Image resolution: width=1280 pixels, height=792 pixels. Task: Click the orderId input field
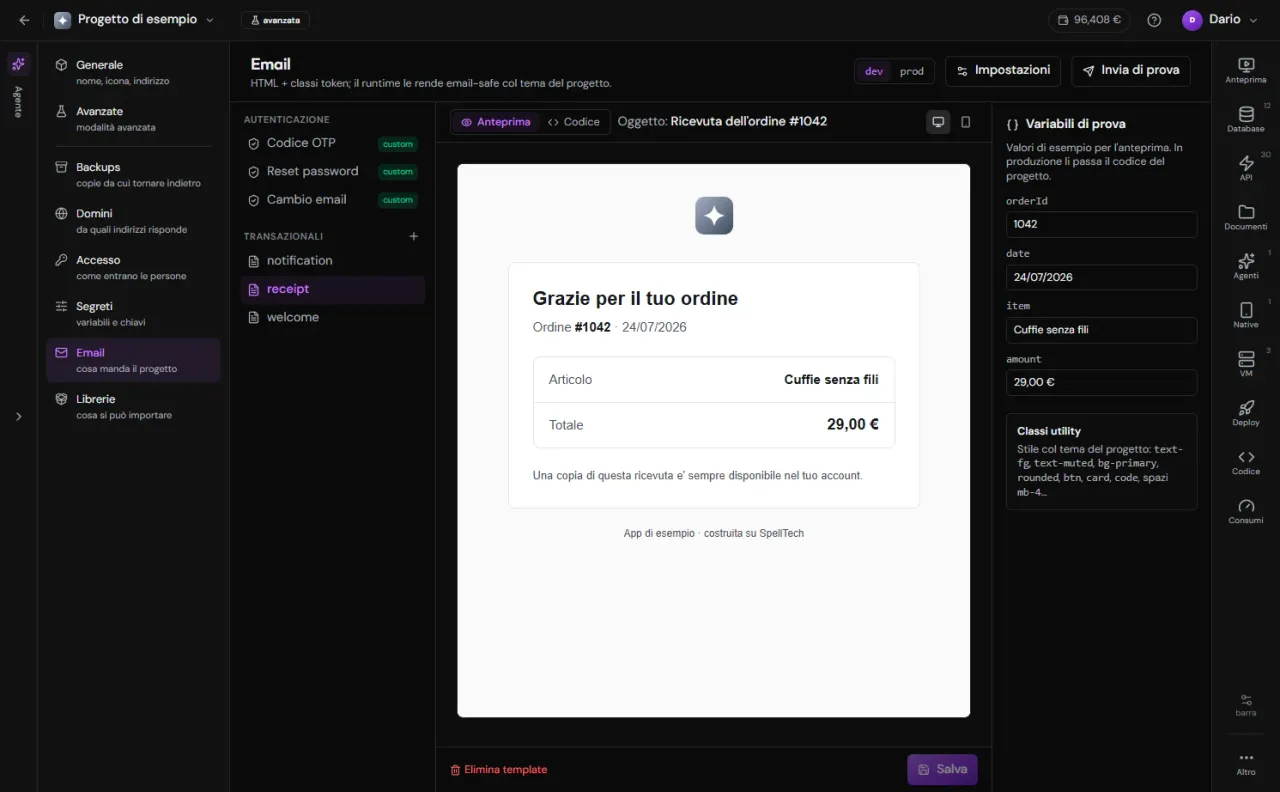[1101, 224]
